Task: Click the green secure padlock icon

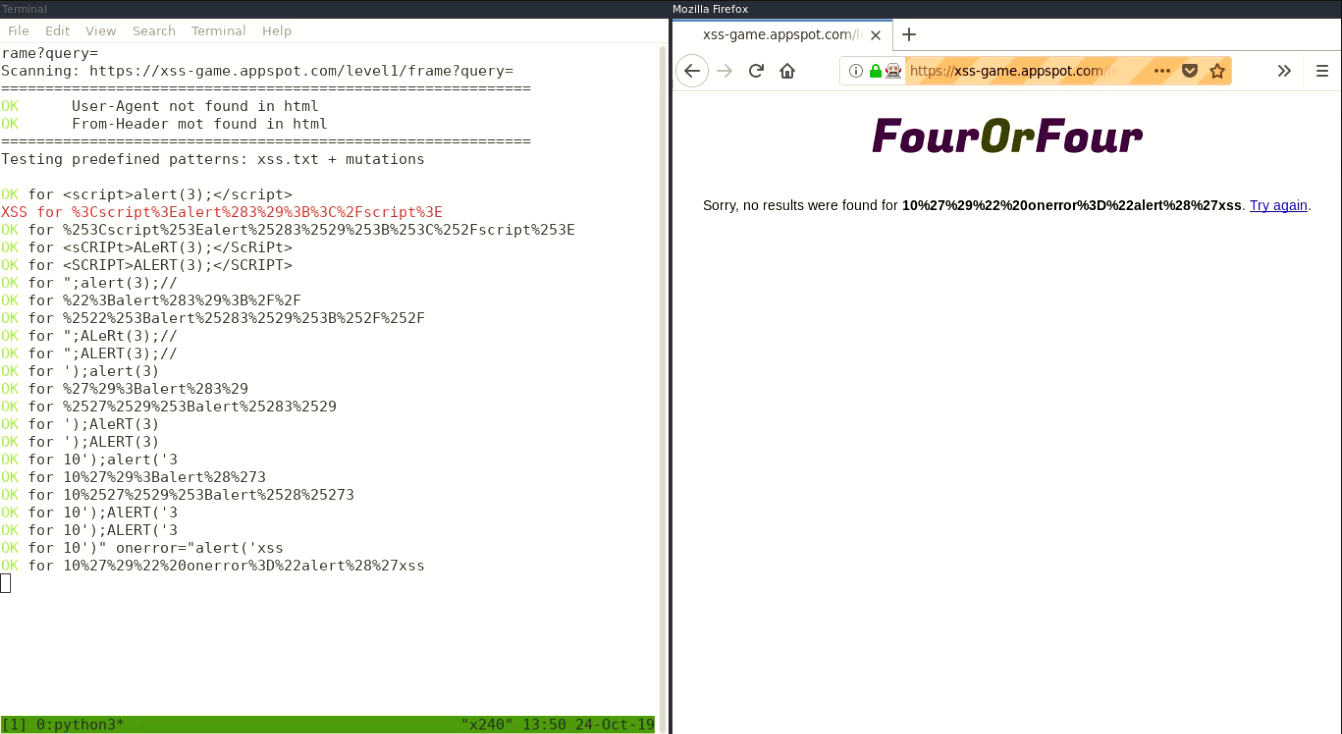Action: 875,71
